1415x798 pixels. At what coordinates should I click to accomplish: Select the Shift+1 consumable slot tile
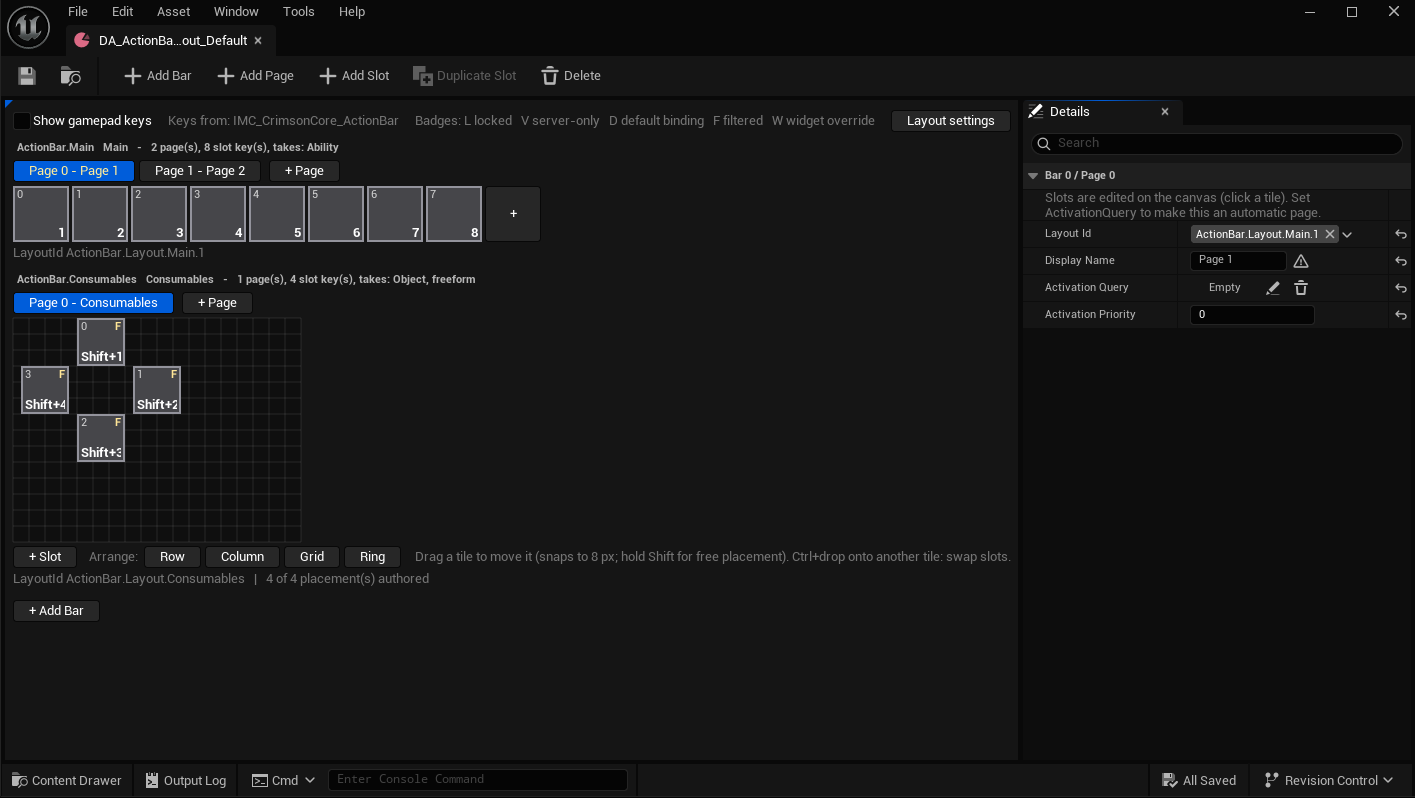101,342
